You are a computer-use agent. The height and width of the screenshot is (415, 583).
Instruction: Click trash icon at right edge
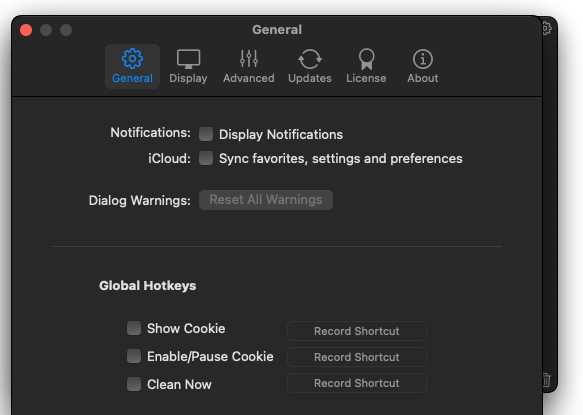click(547, 380)
